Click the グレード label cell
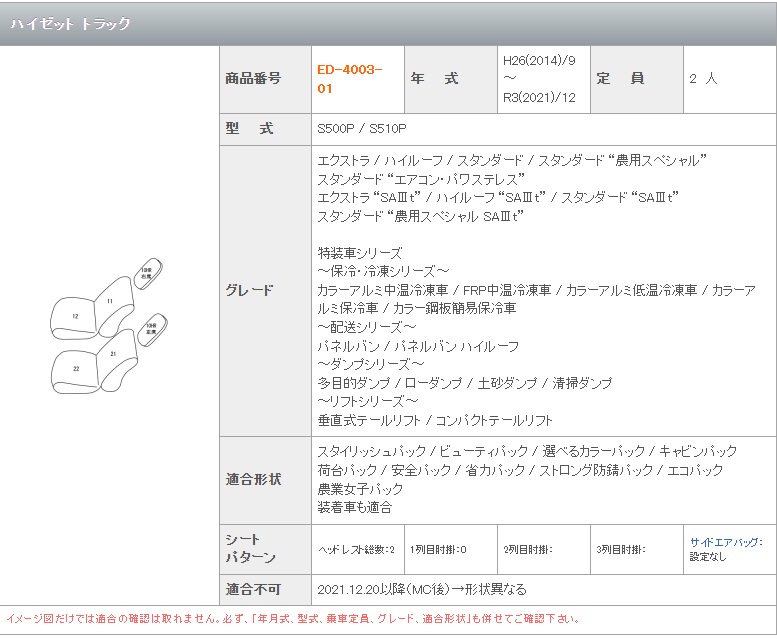 [266, 291]
